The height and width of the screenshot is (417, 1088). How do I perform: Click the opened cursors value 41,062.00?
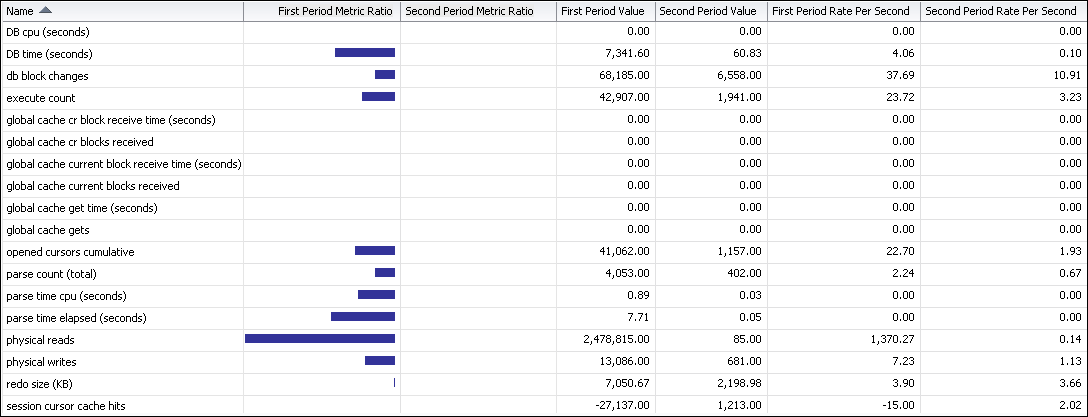click(625, 252)
